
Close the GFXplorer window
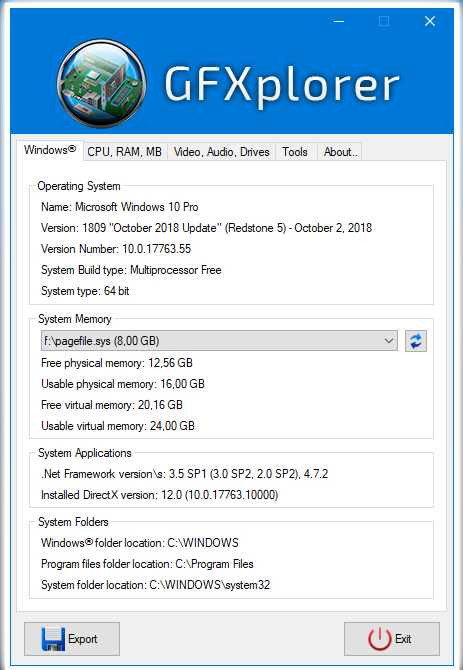pos(430,21)
